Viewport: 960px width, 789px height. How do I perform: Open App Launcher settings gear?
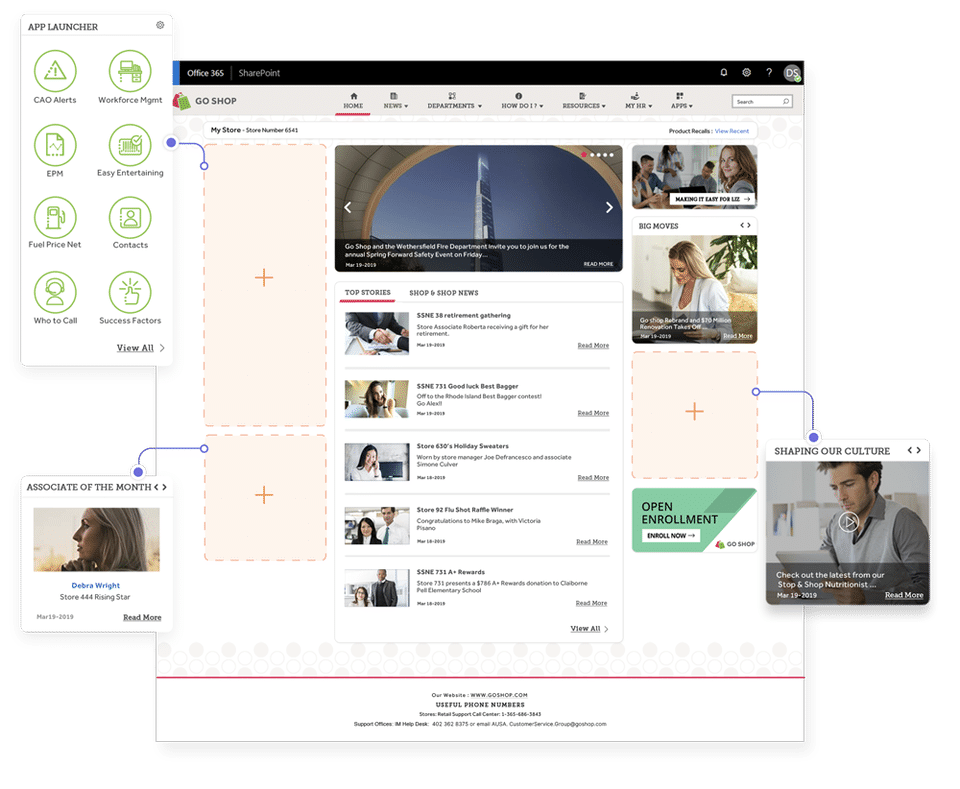[160, 25]
